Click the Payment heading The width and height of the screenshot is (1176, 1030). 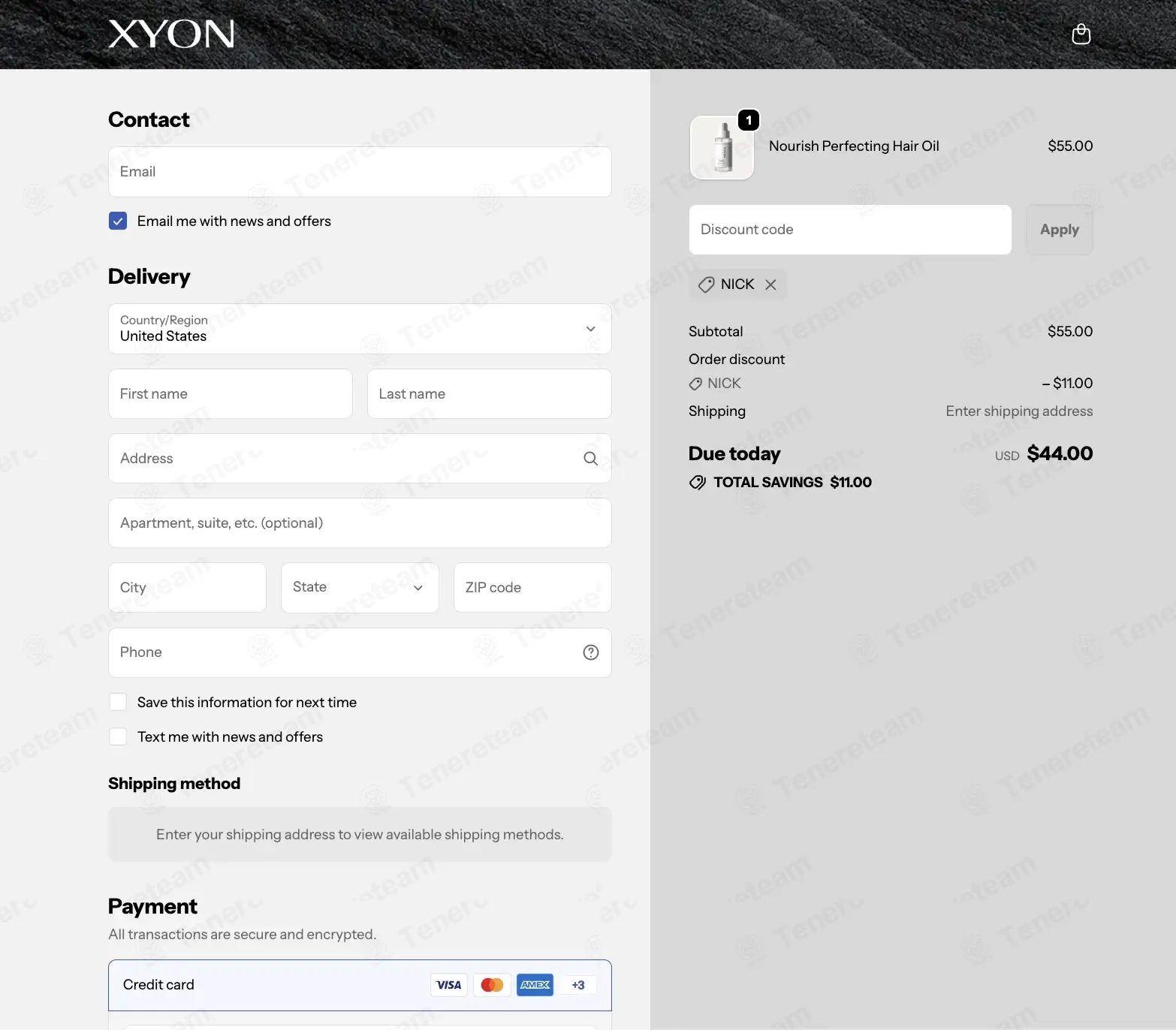coord(152,907)
